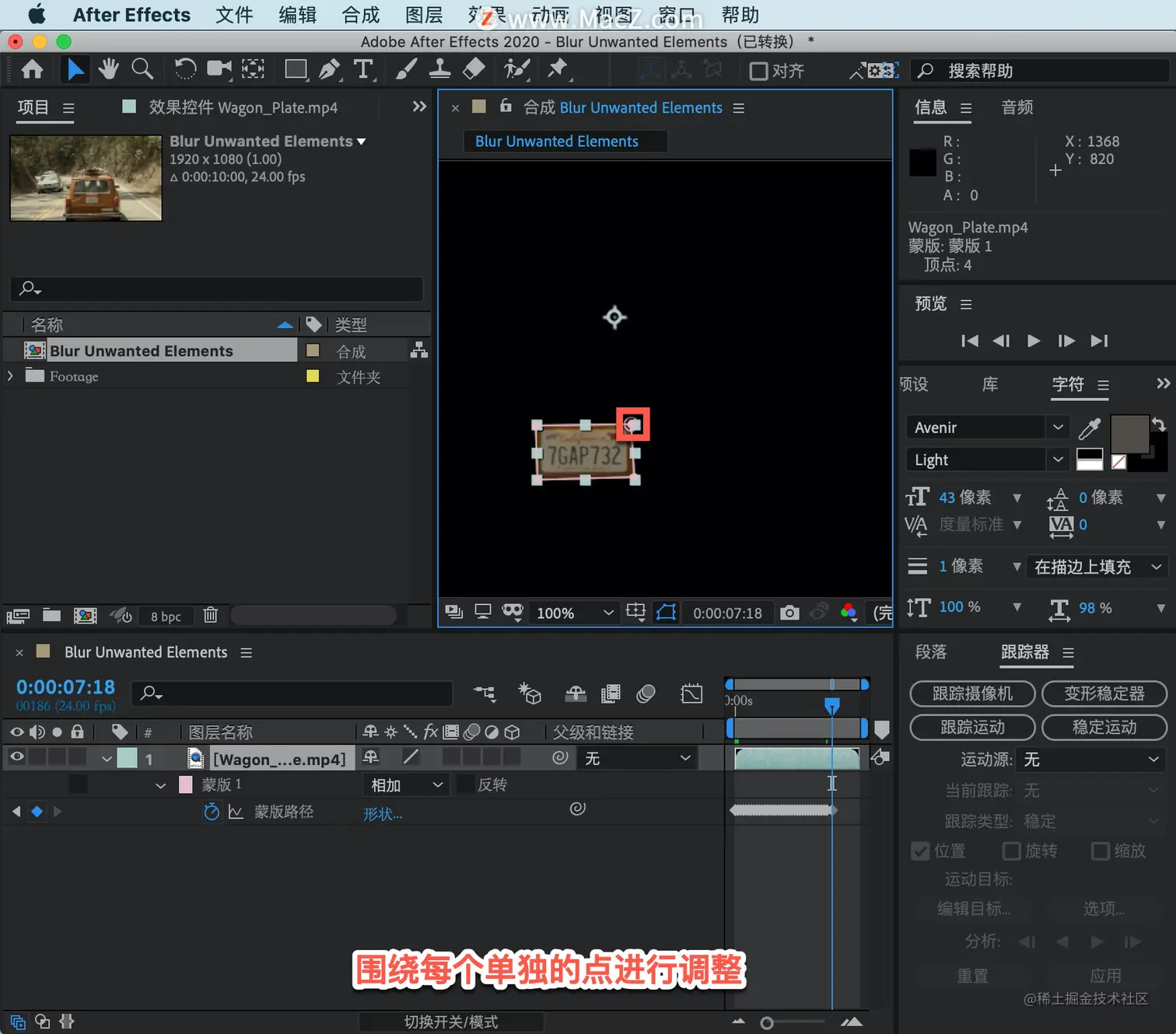Select the Rectangle shape tool
This screenshot has width=1176, height=1034.
tap(296, 69)
